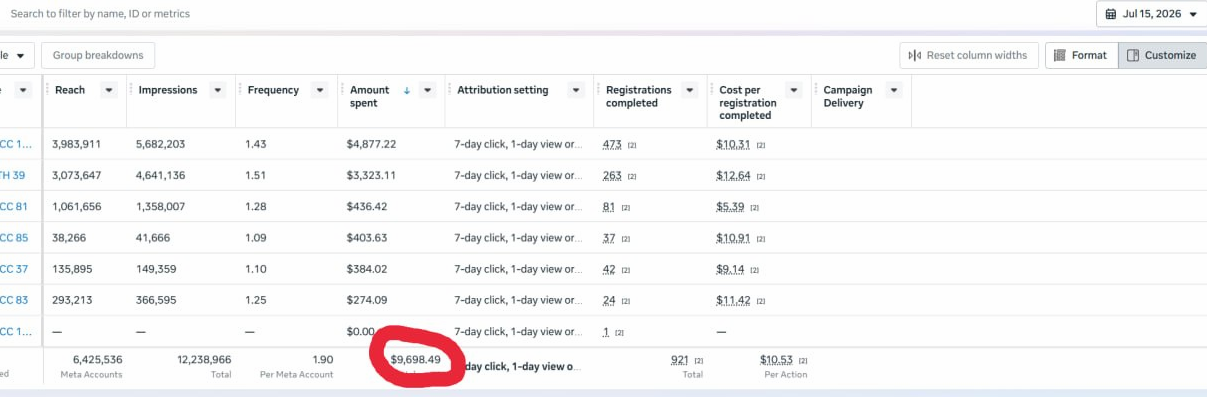The image size is (1207, 397).
Task: Click the 473 registrations value link
Action: (x=612, y=144)
